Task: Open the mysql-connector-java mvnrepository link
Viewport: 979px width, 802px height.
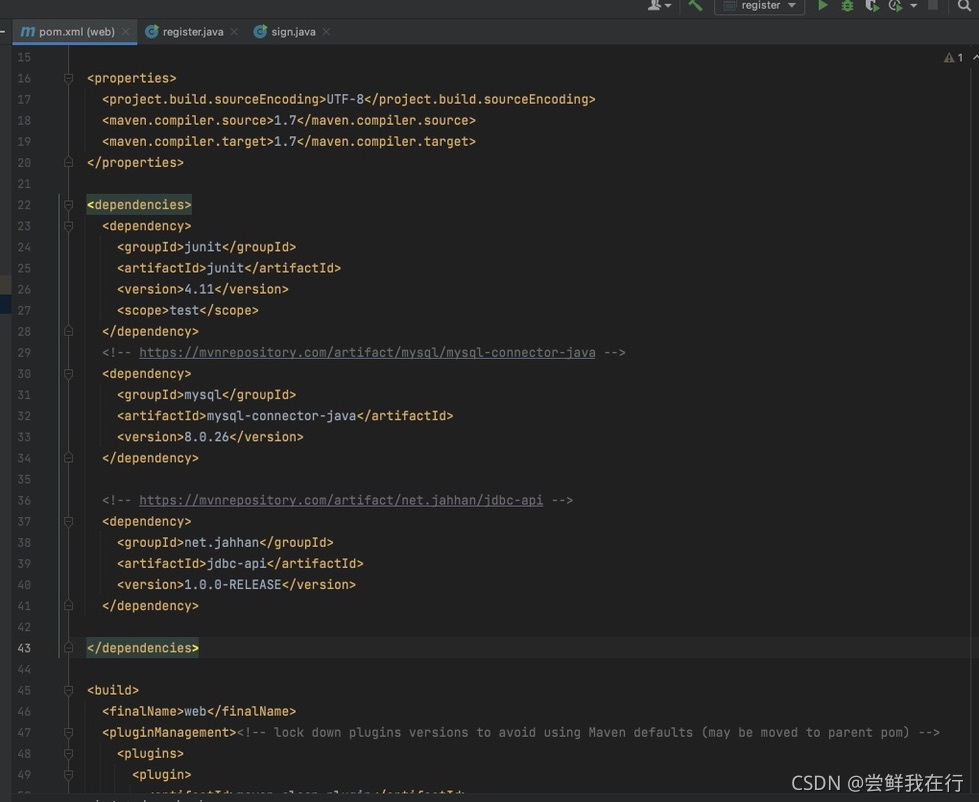Action: pyautogui.click(x=367, y=353)
